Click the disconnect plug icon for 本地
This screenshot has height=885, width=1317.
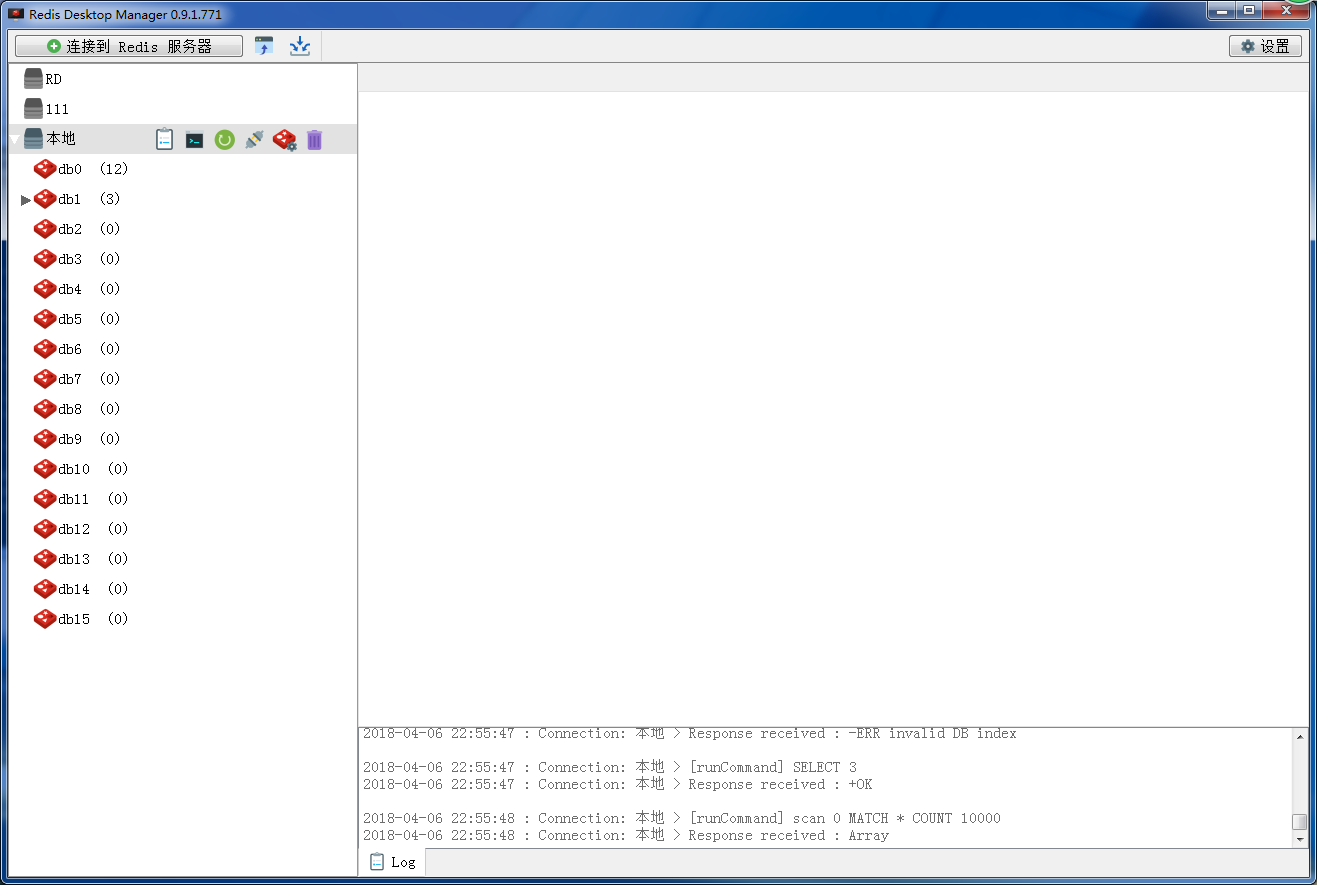click(254, 140)
